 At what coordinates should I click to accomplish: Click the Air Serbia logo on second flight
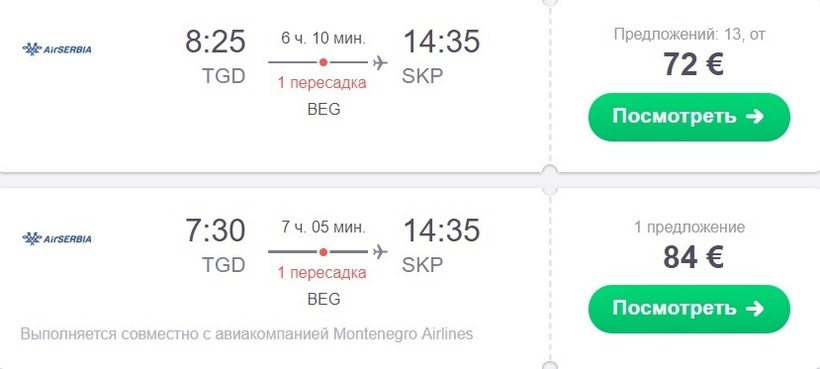(x=57, y=238)
